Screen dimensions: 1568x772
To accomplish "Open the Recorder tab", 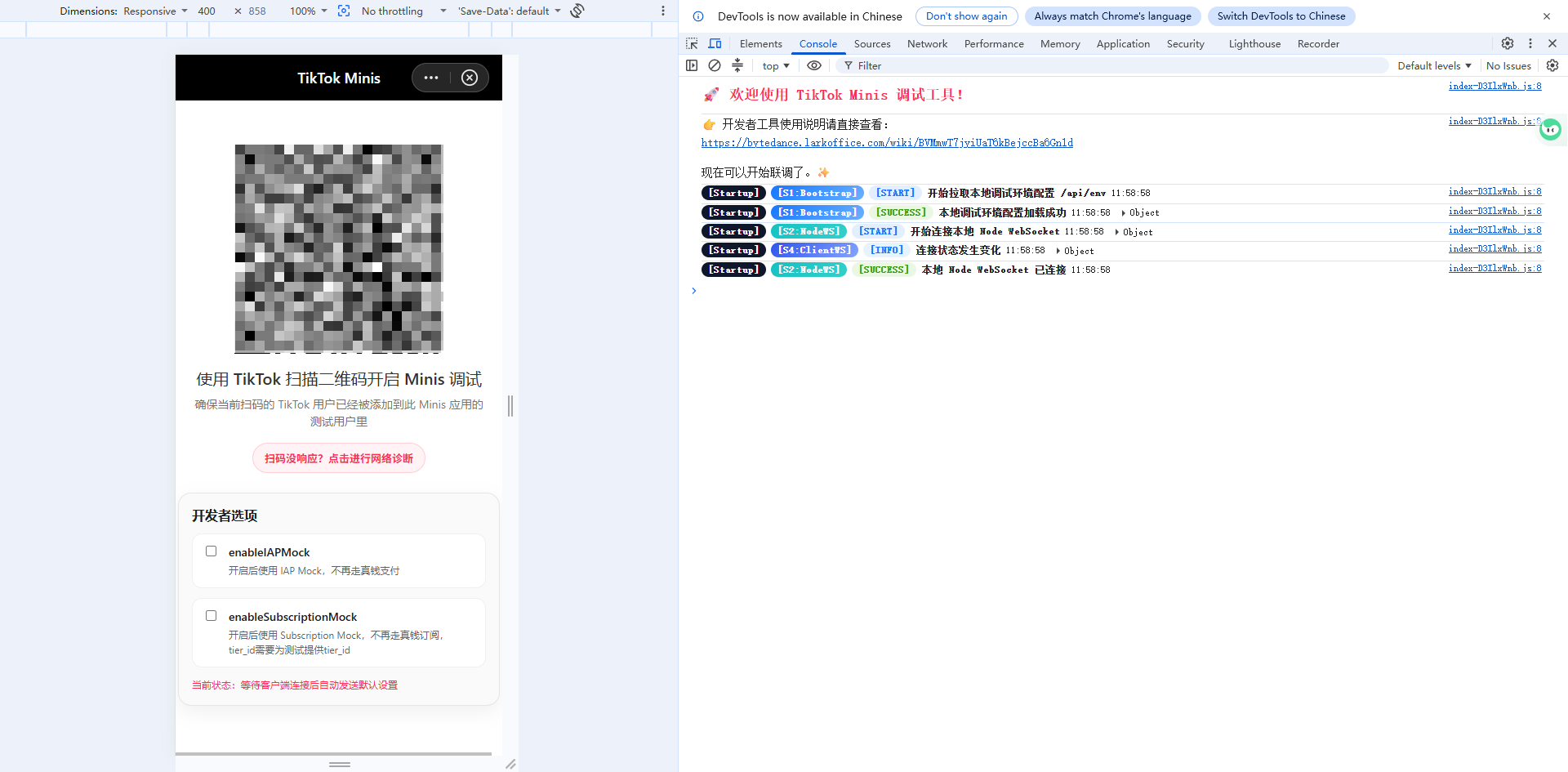I will point(1318,43).
